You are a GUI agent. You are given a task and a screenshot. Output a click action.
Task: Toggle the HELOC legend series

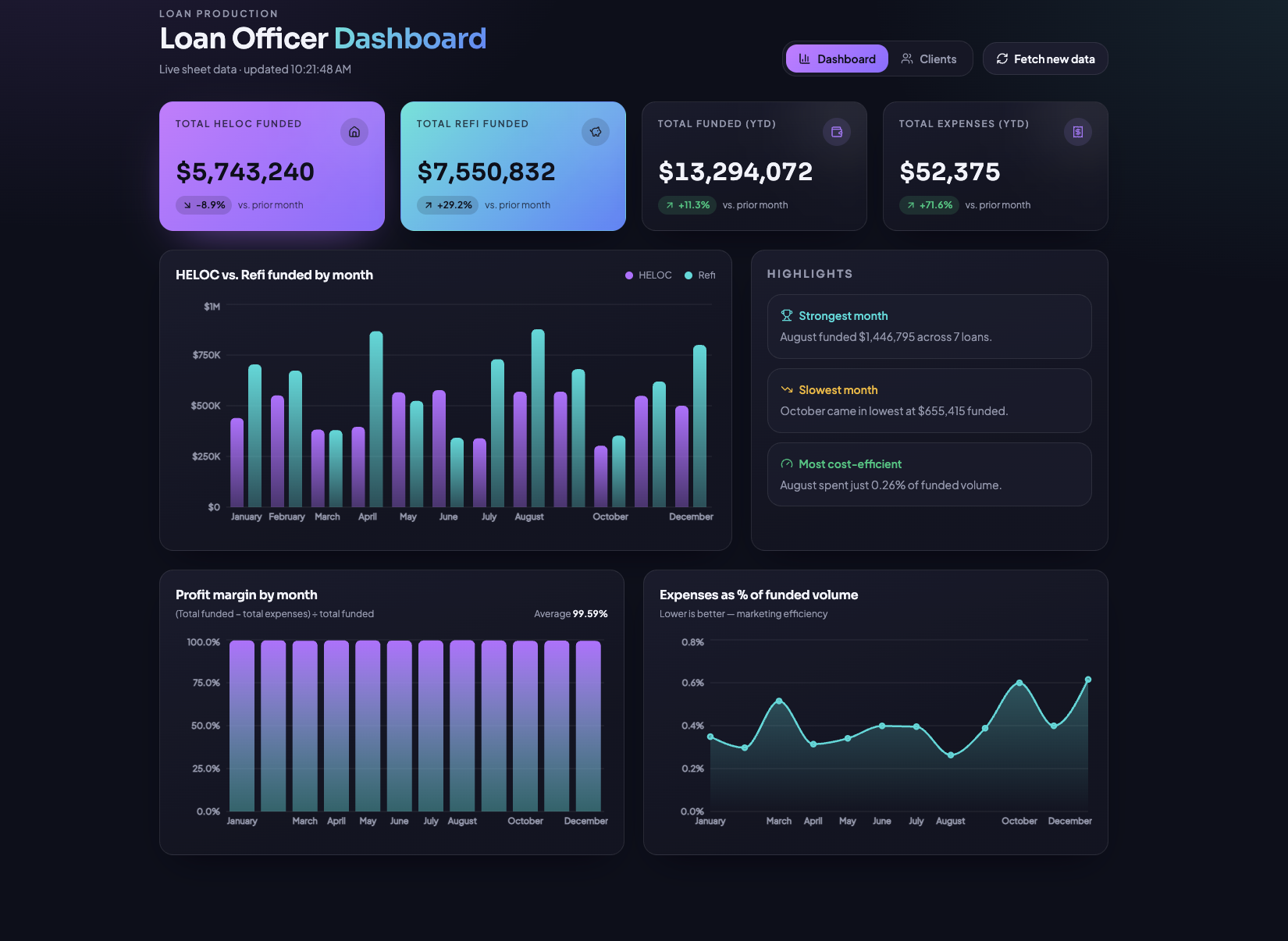pos(649,275)
